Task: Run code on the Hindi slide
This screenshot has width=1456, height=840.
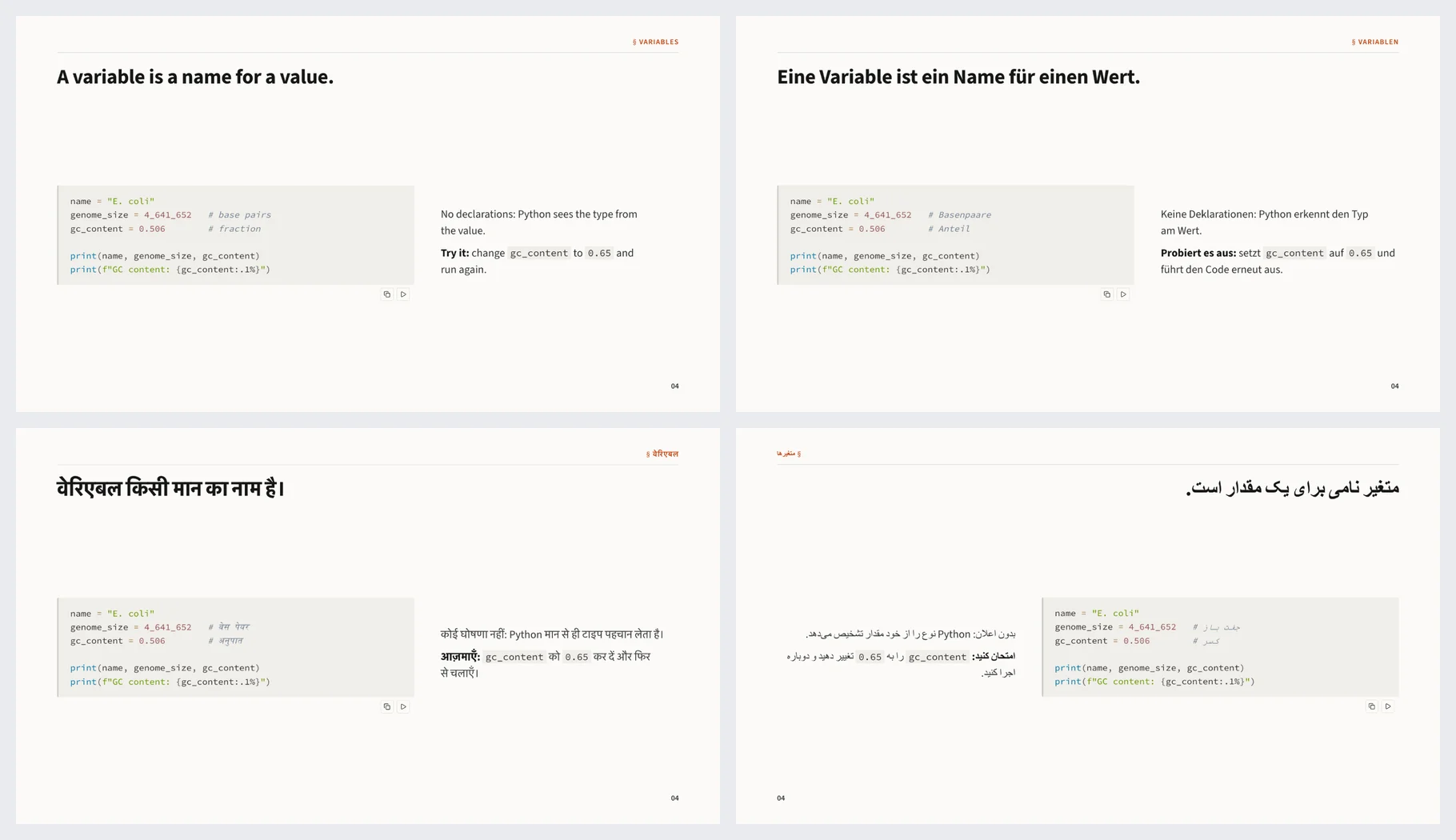Action: 403,706
